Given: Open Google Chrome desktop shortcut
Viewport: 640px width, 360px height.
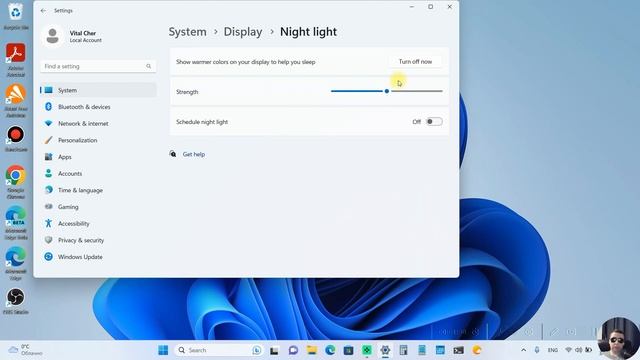Looking at the screenshot, I should click(x=16, y=182).
